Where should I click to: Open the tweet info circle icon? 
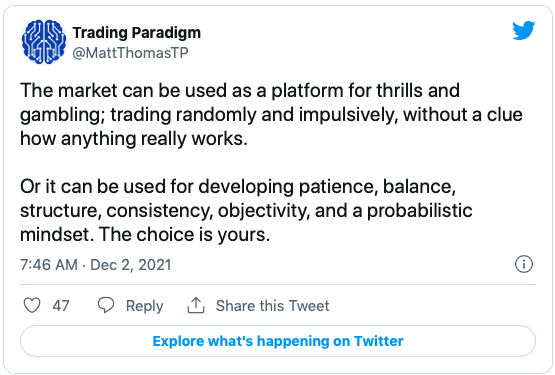(x=523, y=264)
